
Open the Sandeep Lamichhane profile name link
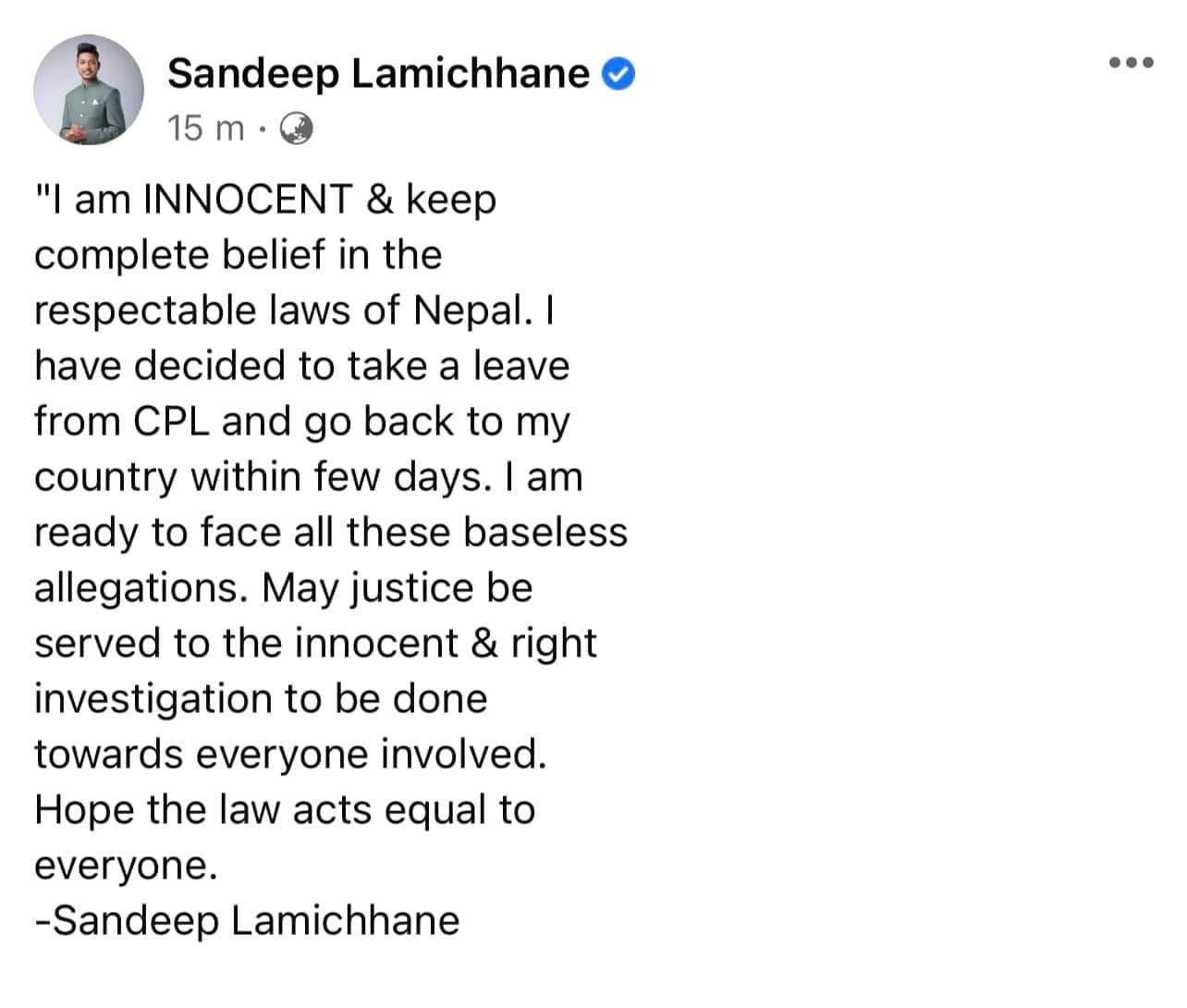378,73
